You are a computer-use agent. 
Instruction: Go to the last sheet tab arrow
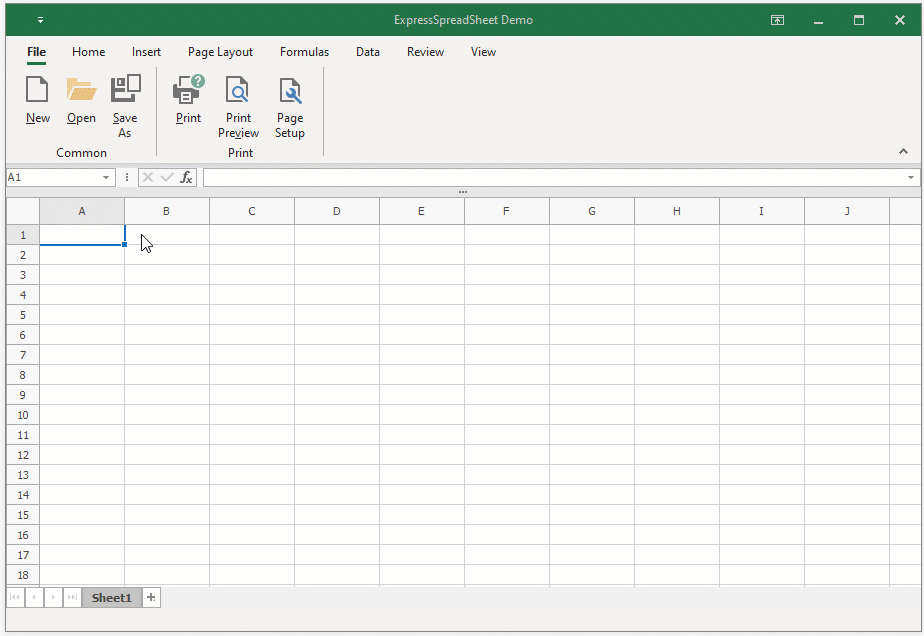click(72, 598)
